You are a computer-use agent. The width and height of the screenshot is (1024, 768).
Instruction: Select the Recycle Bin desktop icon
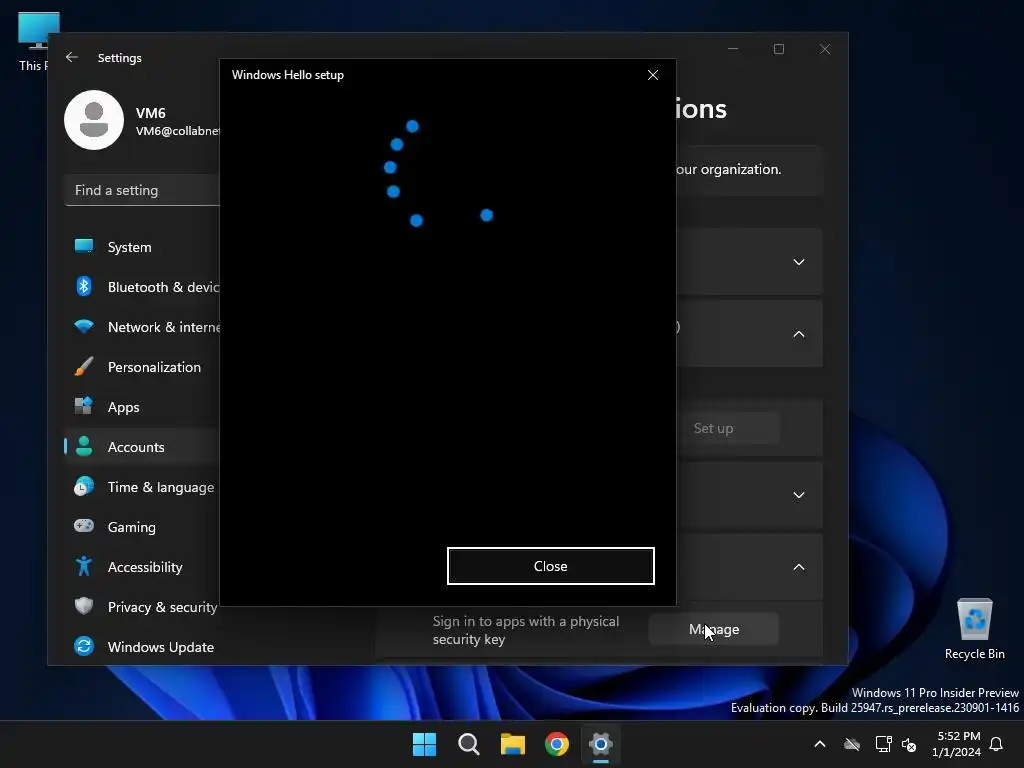click(x=974, y=629)
